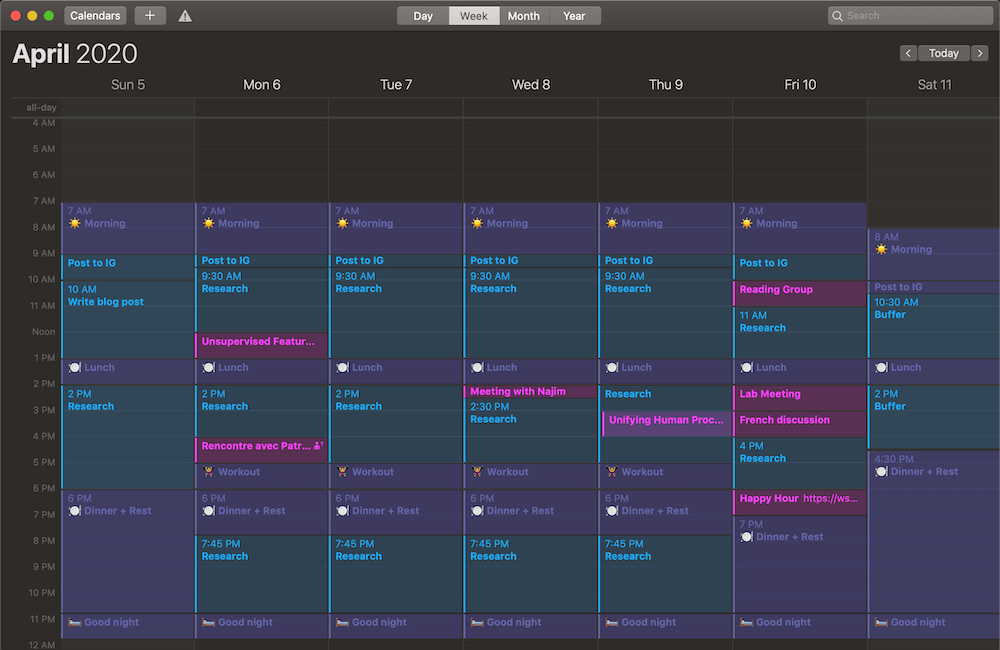
Task: Select Sunday's Write blog post event
Action: [128, 319]
